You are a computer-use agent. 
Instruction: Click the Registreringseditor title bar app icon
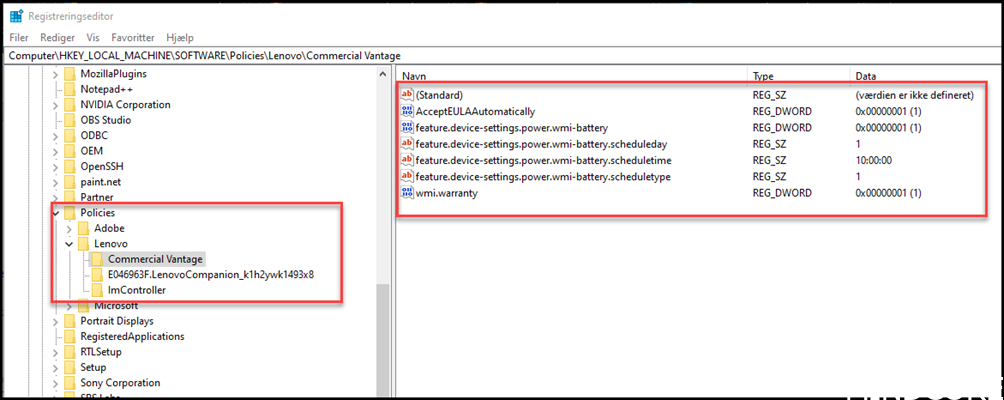17,16
